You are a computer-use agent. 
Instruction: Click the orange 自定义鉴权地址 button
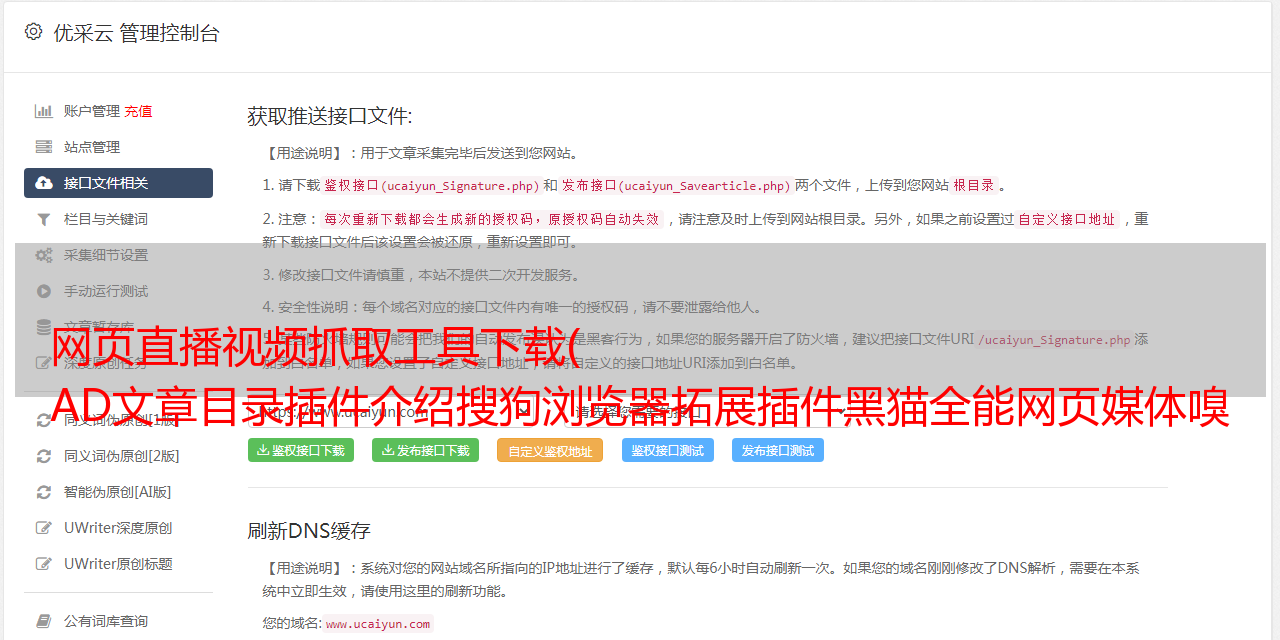click(x=550, y=450)
